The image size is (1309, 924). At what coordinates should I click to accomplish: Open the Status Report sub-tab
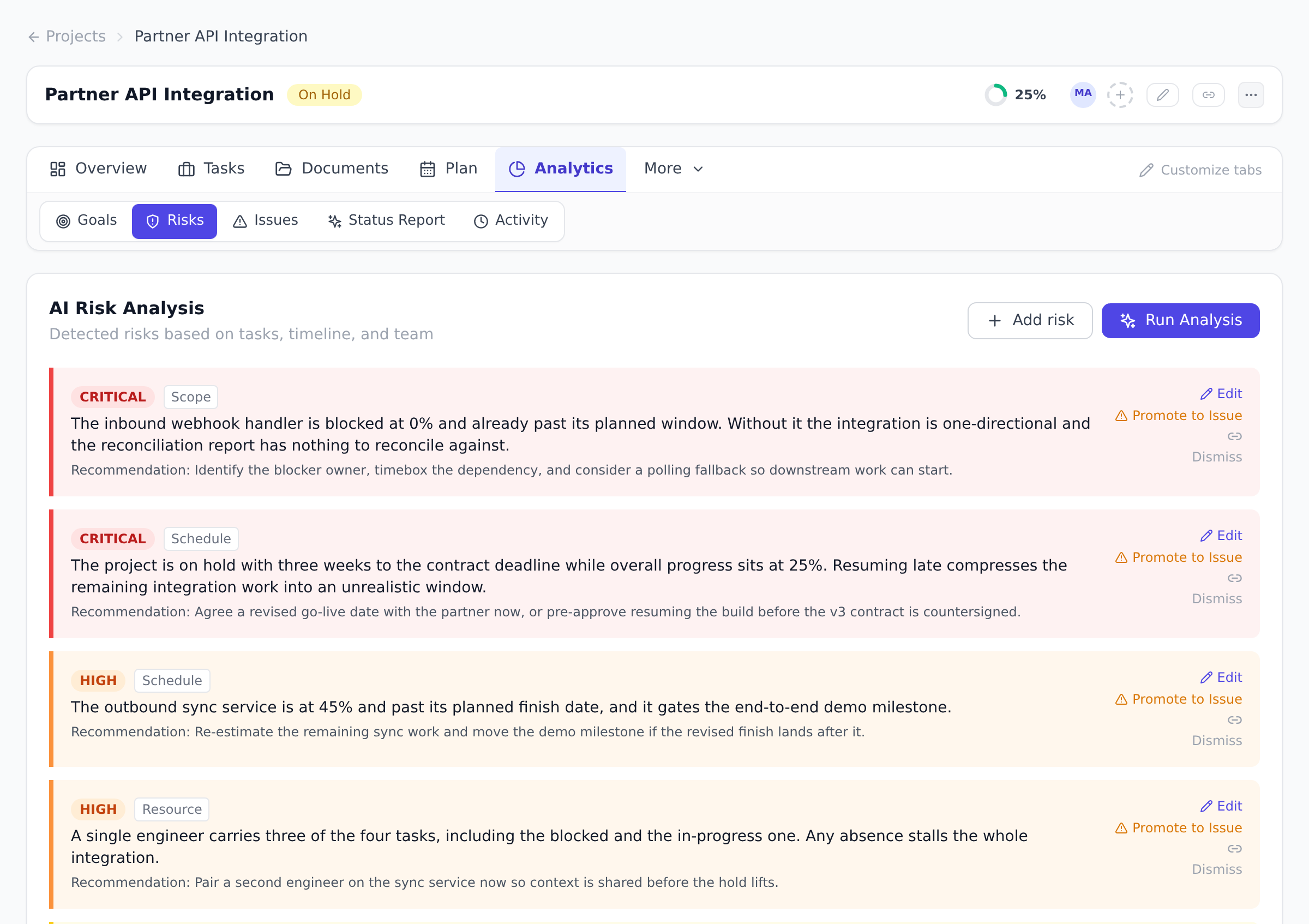(x=387, y=220)
